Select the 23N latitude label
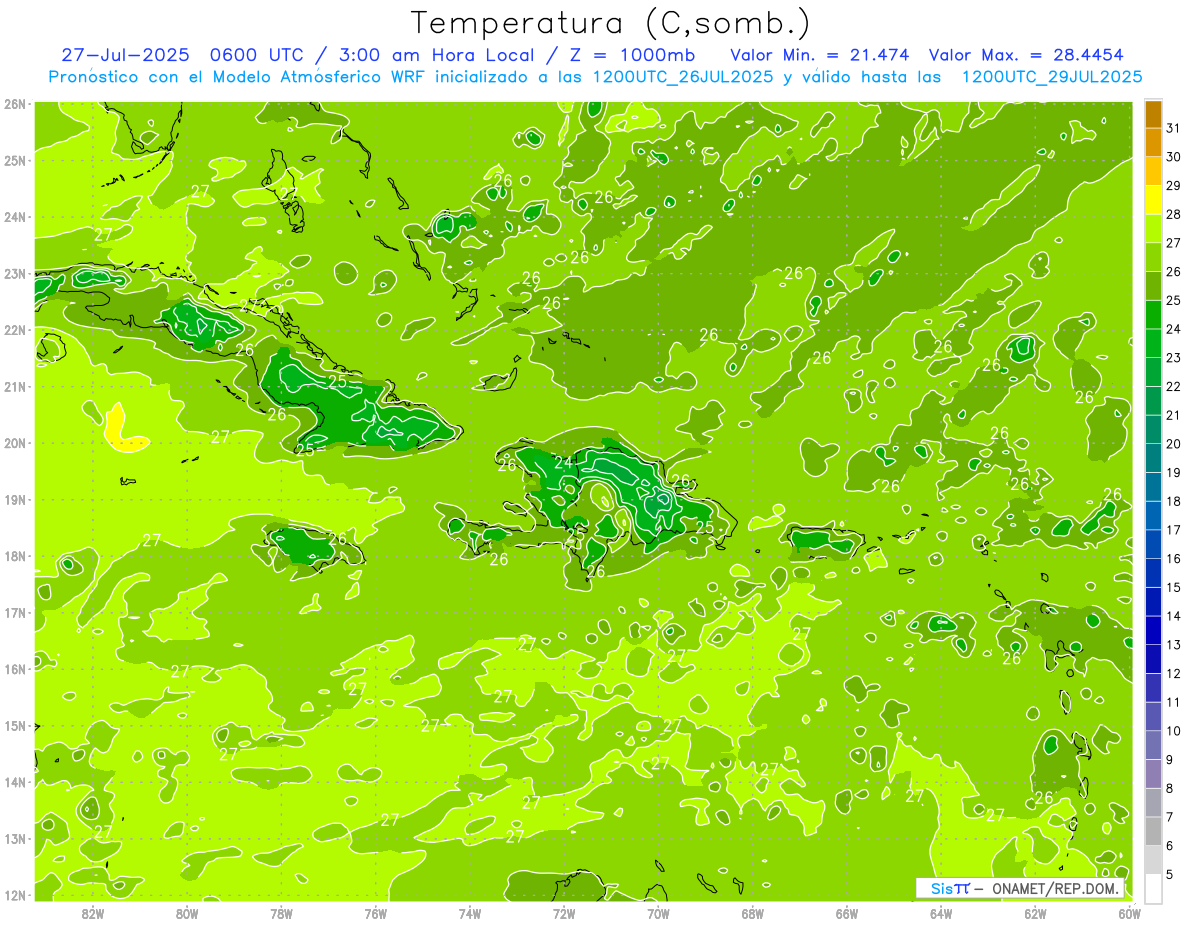 pyautogui.click(x=14, y=273)
